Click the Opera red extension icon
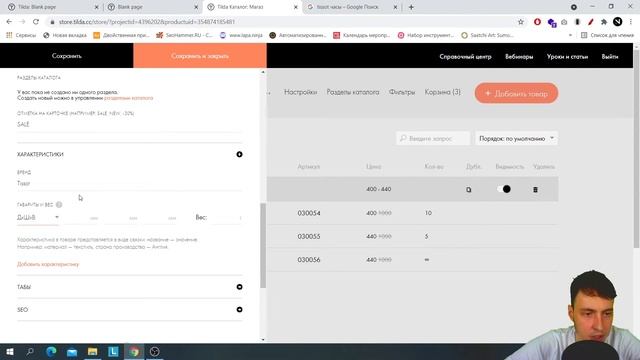640x360 pixels. [x=537, y=22]
